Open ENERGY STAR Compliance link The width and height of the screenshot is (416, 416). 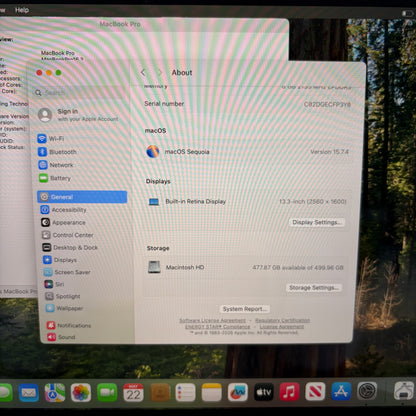click(x=218, y=327)
